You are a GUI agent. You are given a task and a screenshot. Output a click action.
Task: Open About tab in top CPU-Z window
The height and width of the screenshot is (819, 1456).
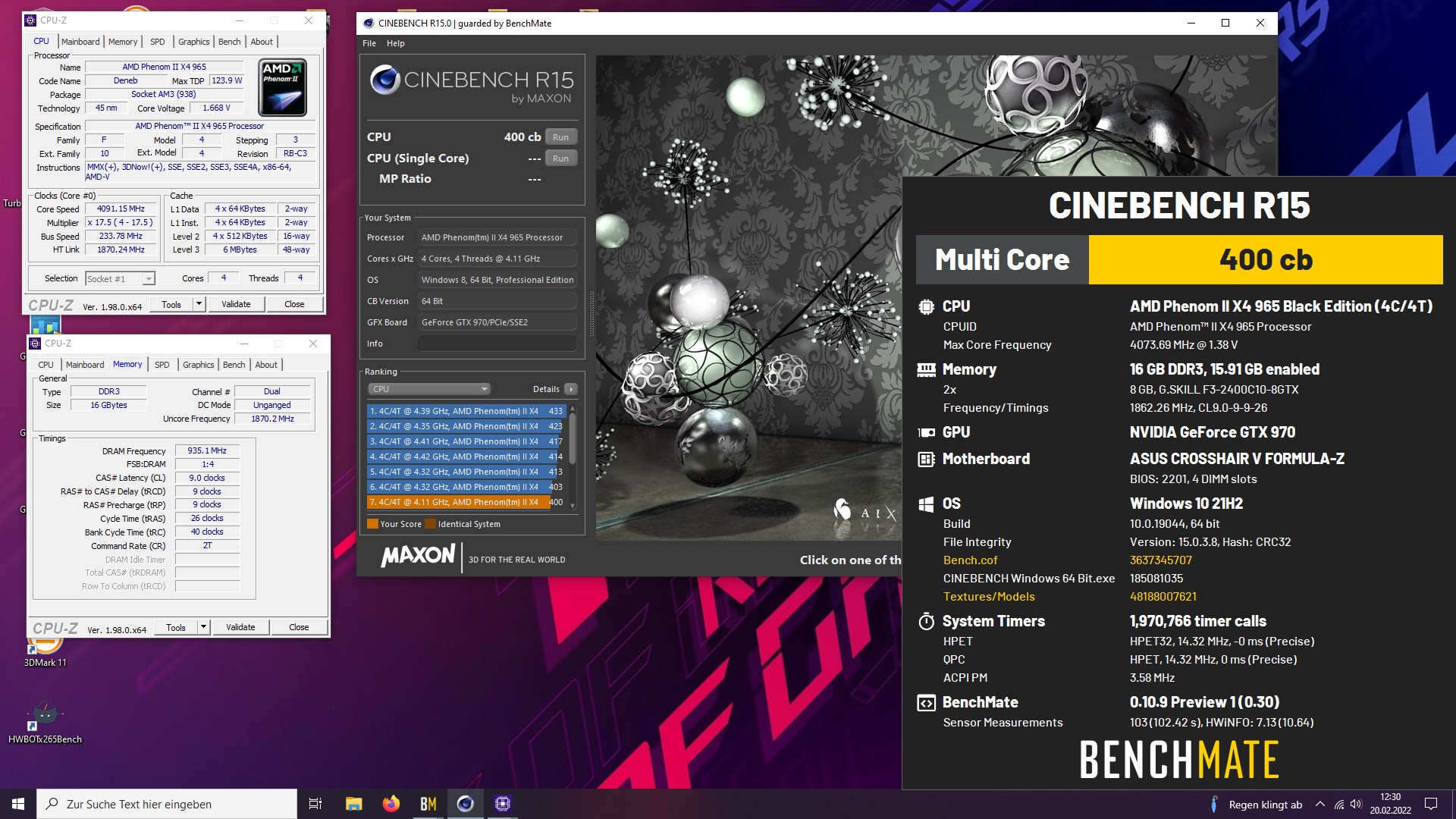pos(262,42)
